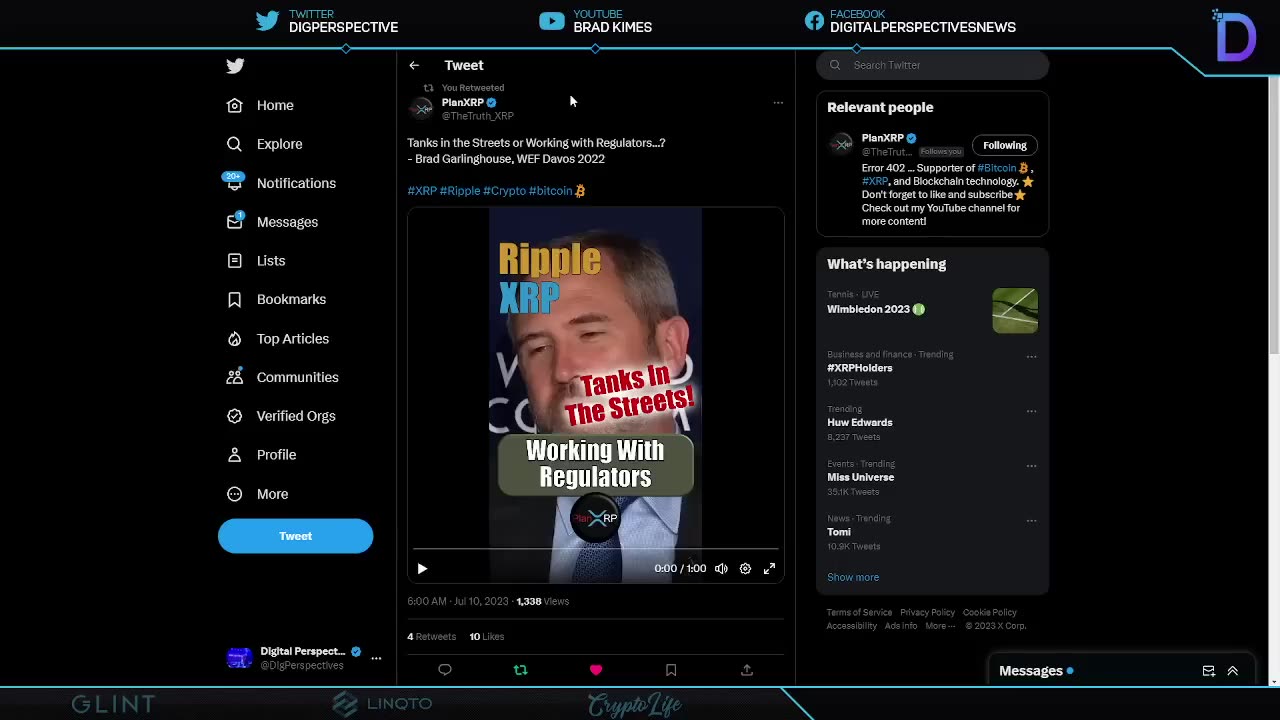1280x720 pixels.
Task: Open the Privacy Policy link
Action: 927,612
